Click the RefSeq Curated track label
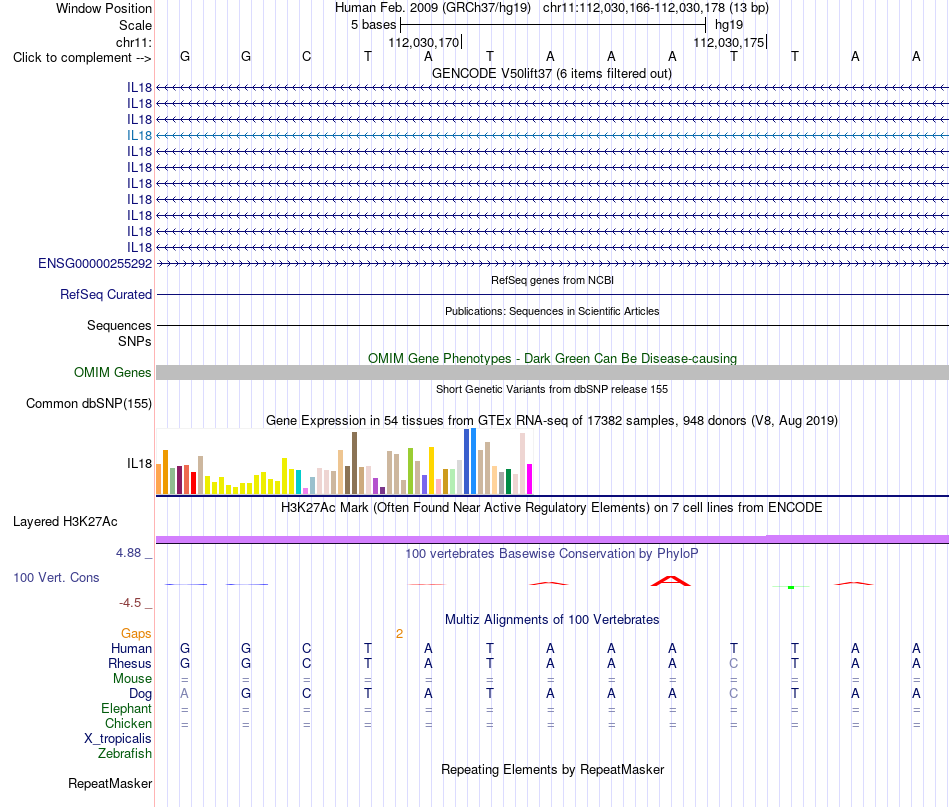The height and width of the screenshot is (807, 950). (106, 294)
